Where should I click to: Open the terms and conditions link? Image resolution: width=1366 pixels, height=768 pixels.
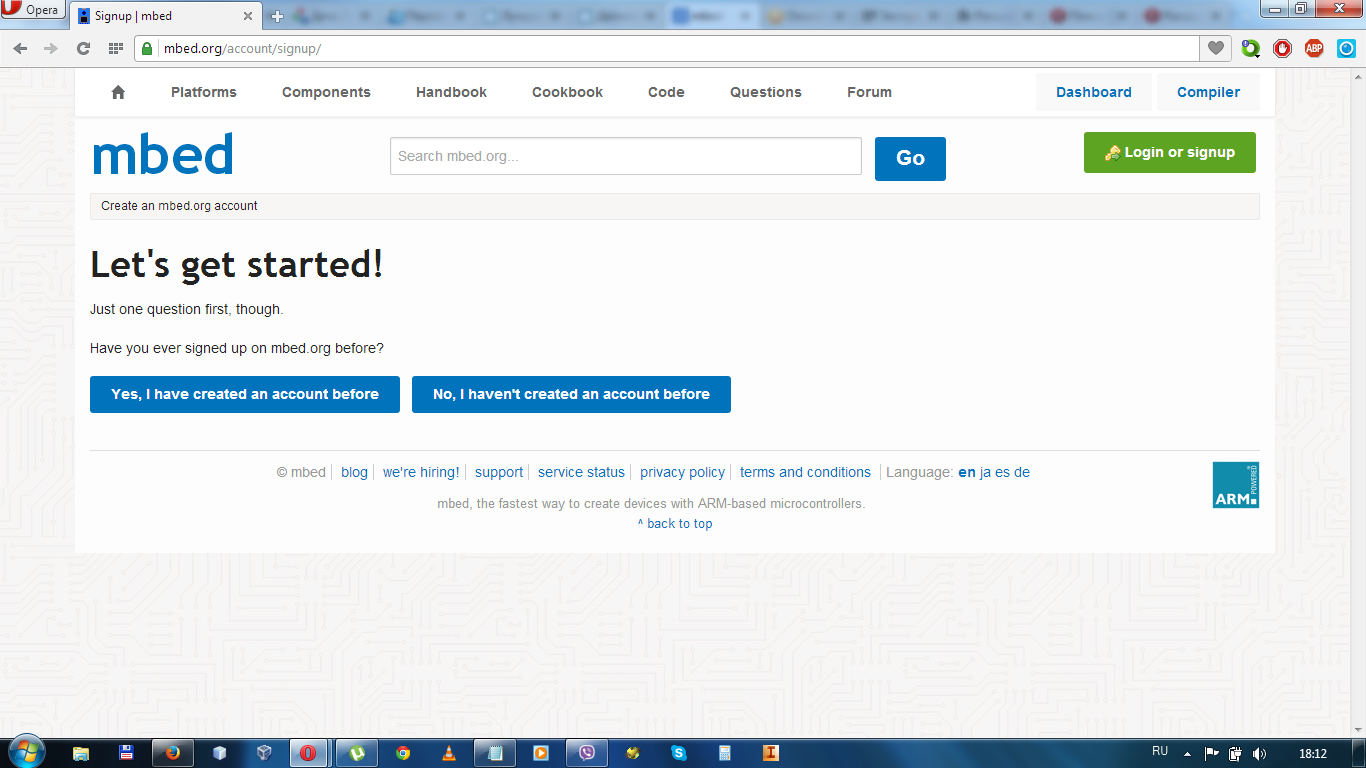[x=805, y=472]
